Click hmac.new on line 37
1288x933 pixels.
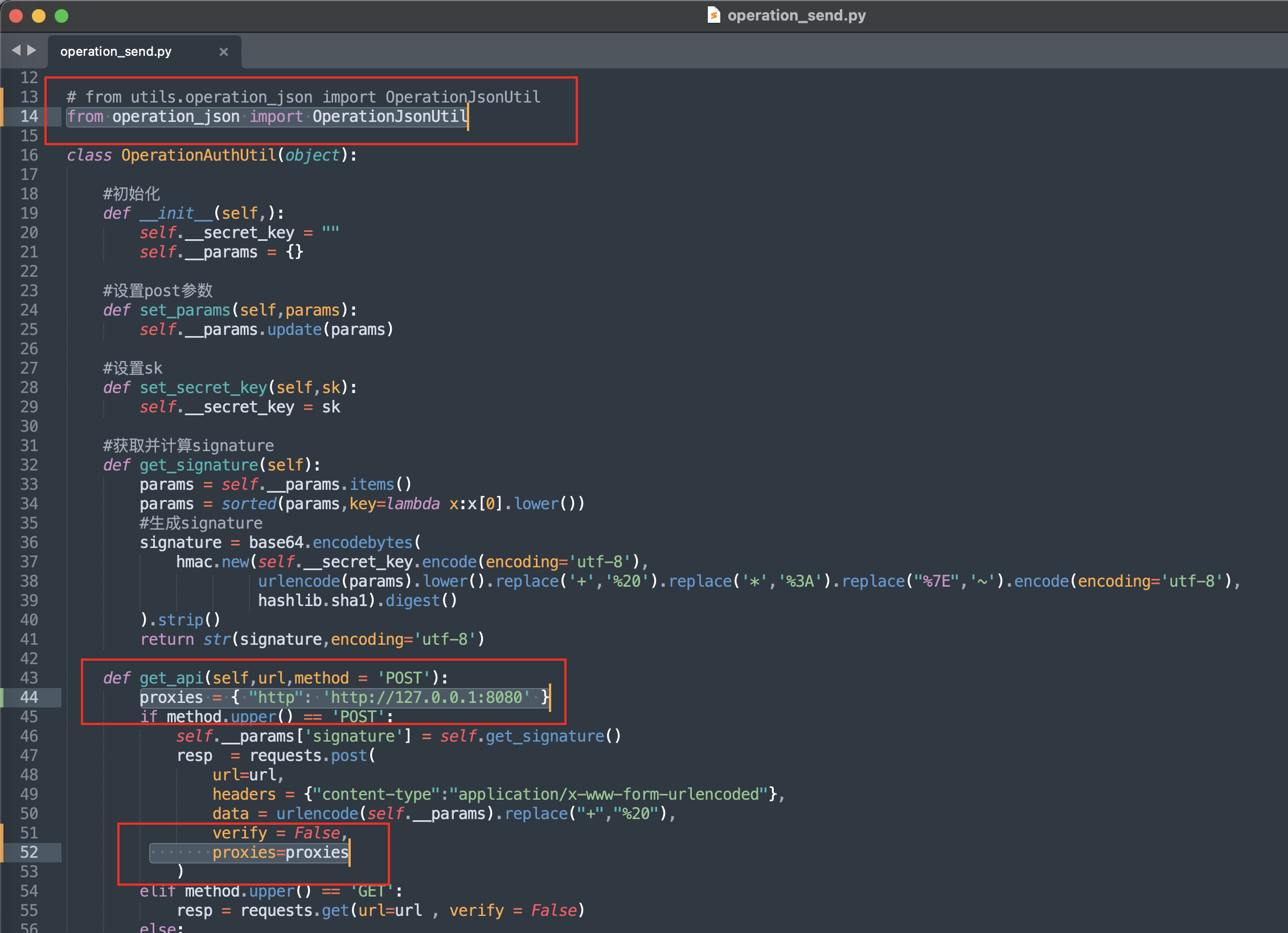pyautogui.click(x=212, y=562)
